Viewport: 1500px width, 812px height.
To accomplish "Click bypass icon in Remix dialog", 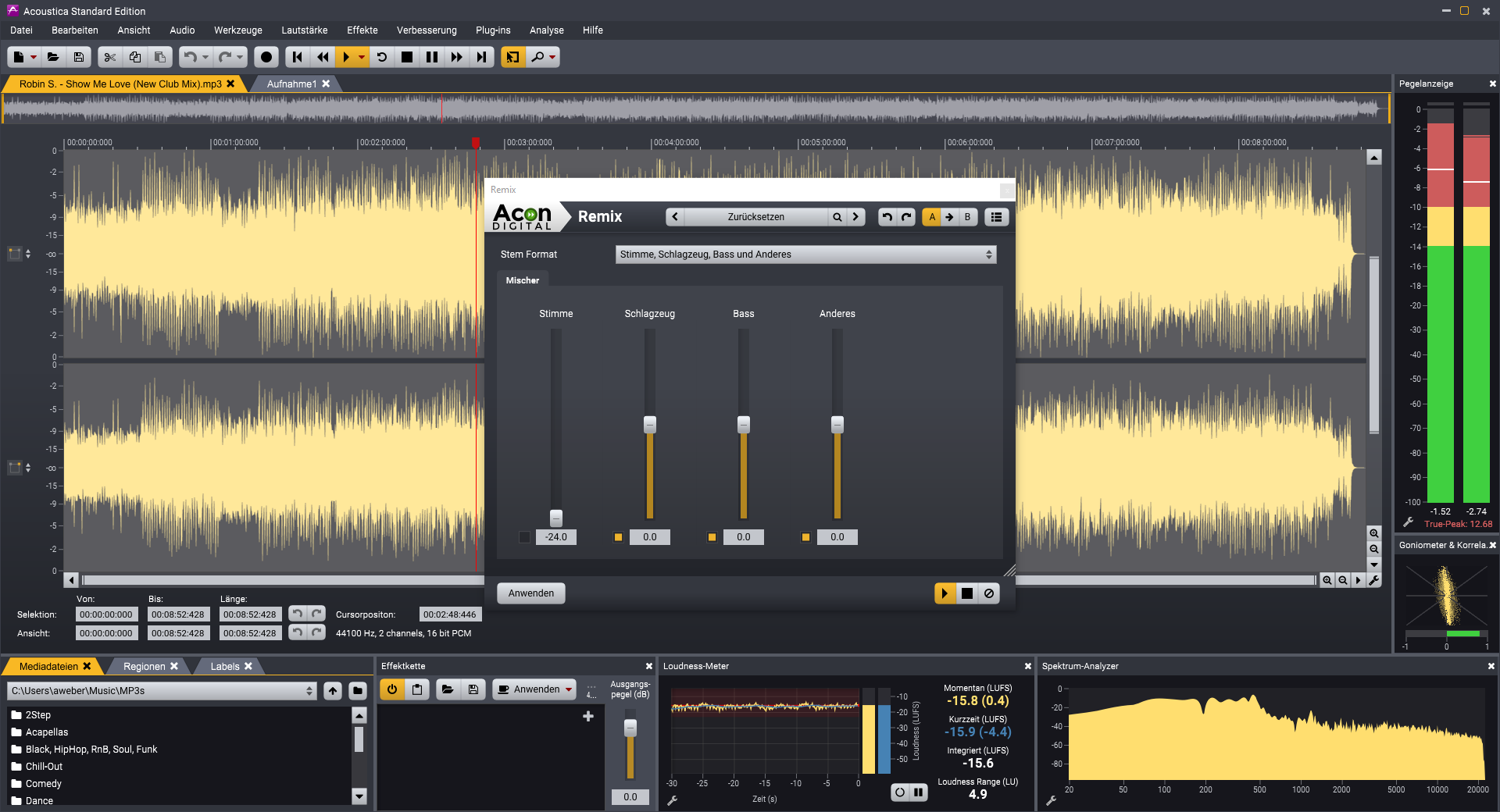I will [x=989, y=593].
